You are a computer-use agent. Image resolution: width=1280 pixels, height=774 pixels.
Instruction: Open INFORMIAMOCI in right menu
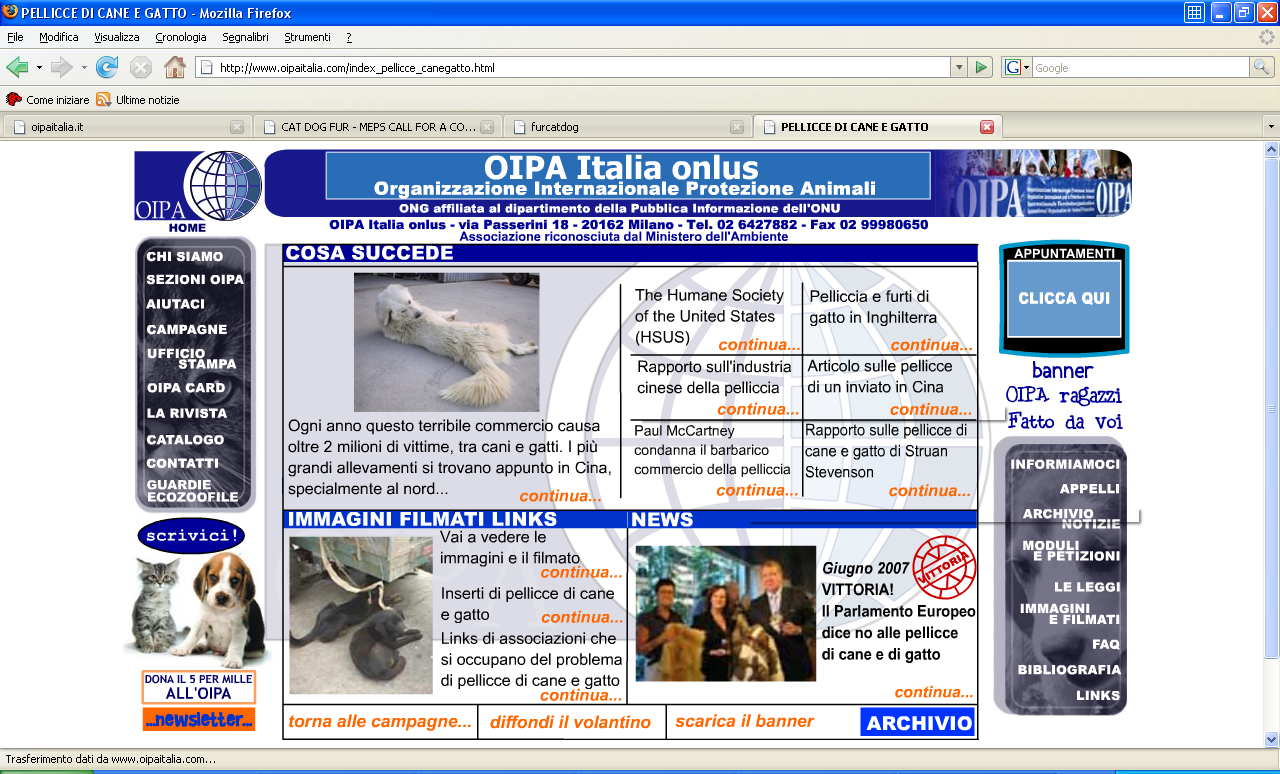[x=1065, y=465]
